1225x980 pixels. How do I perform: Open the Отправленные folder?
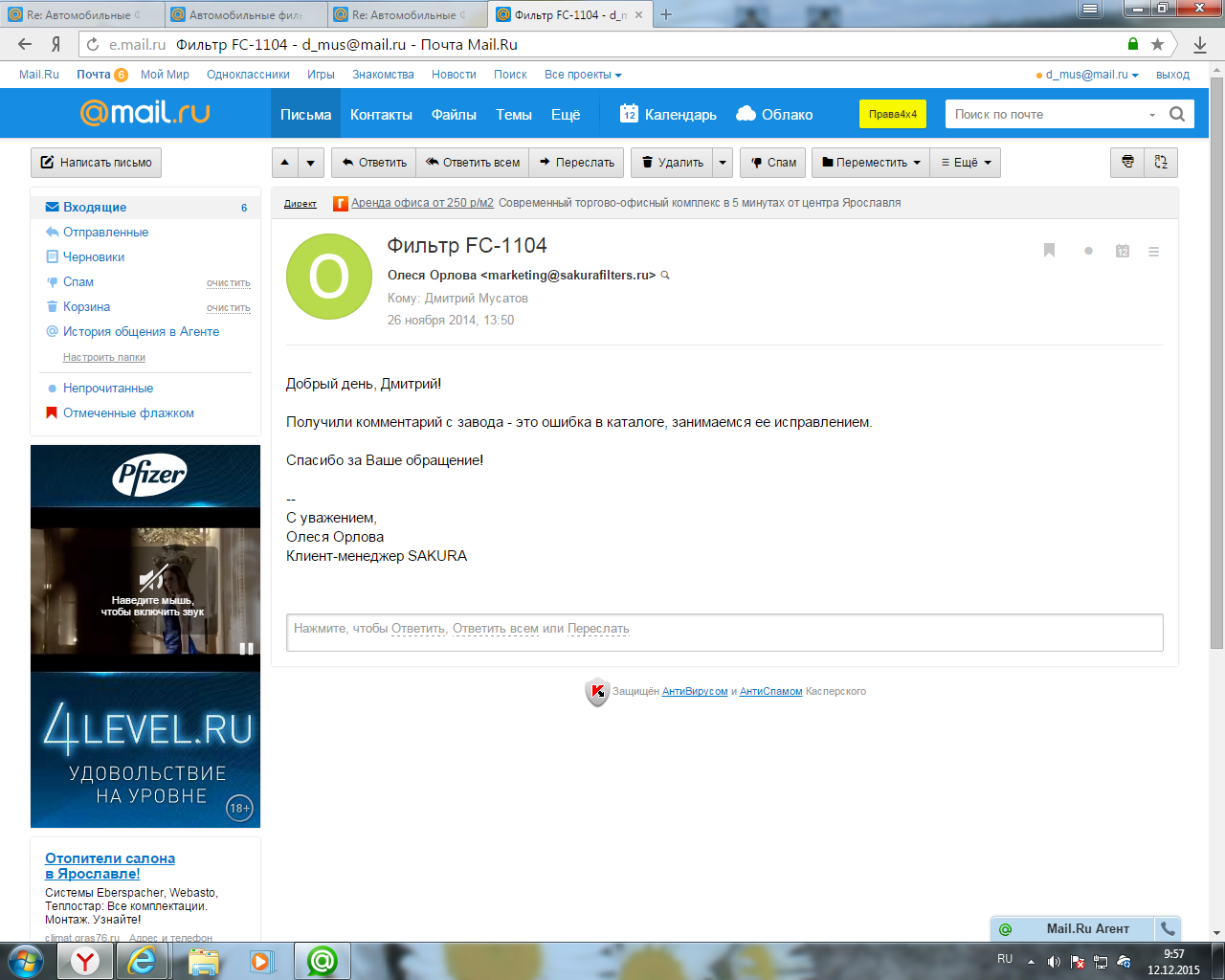(105, 232)
